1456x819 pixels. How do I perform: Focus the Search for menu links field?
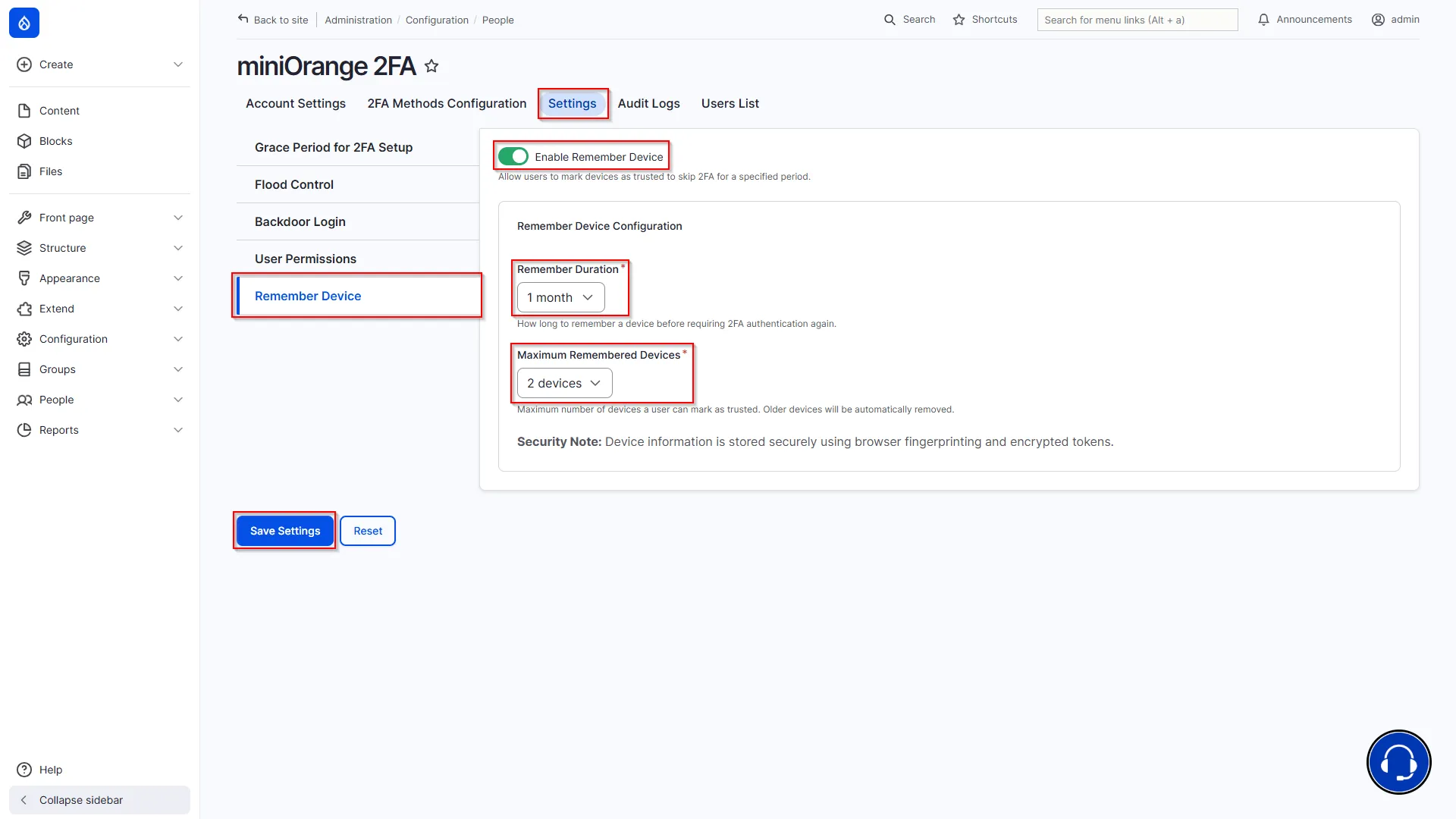pos(1137,20)
